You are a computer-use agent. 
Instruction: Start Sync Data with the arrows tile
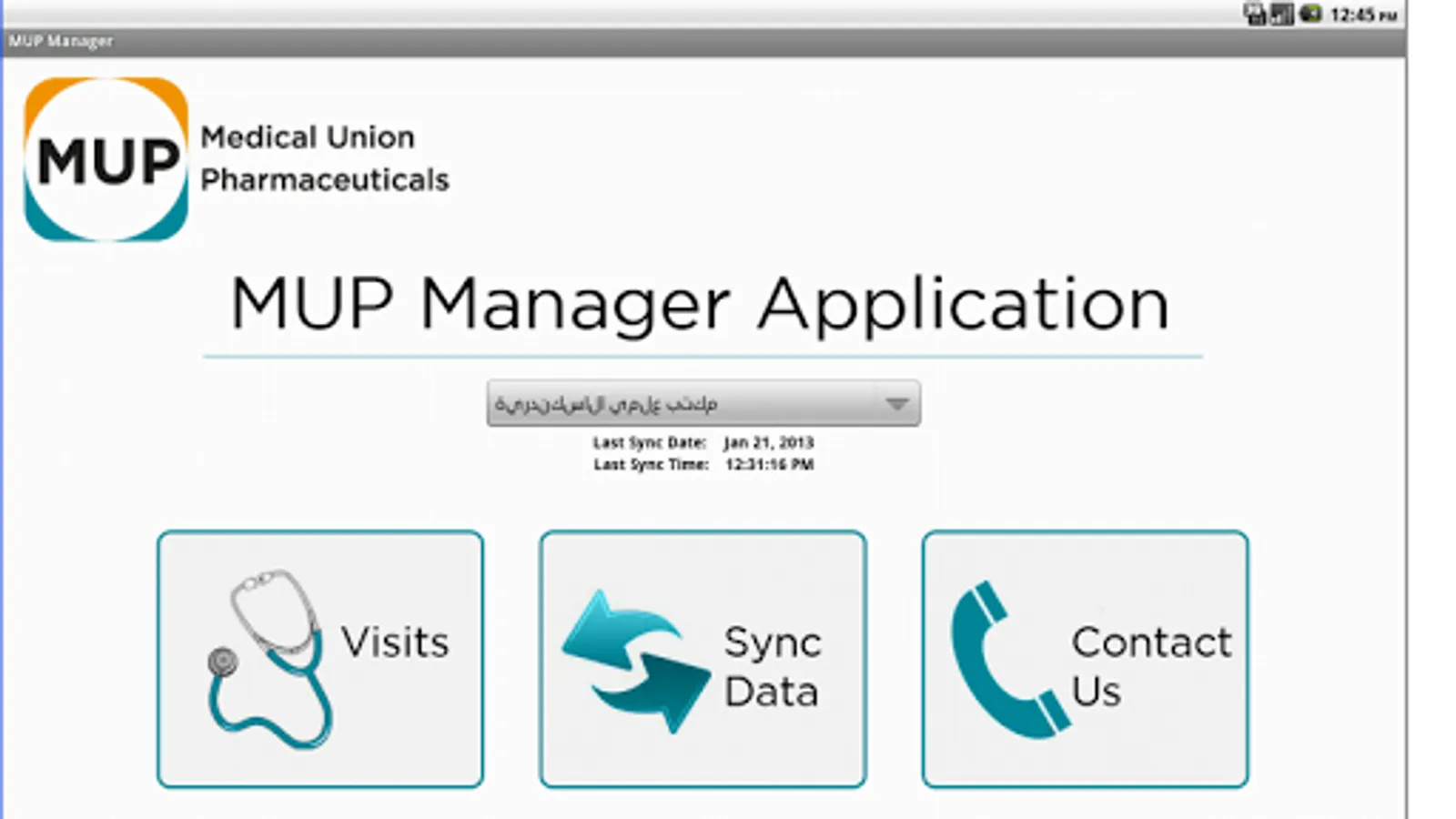click(703, 660)
